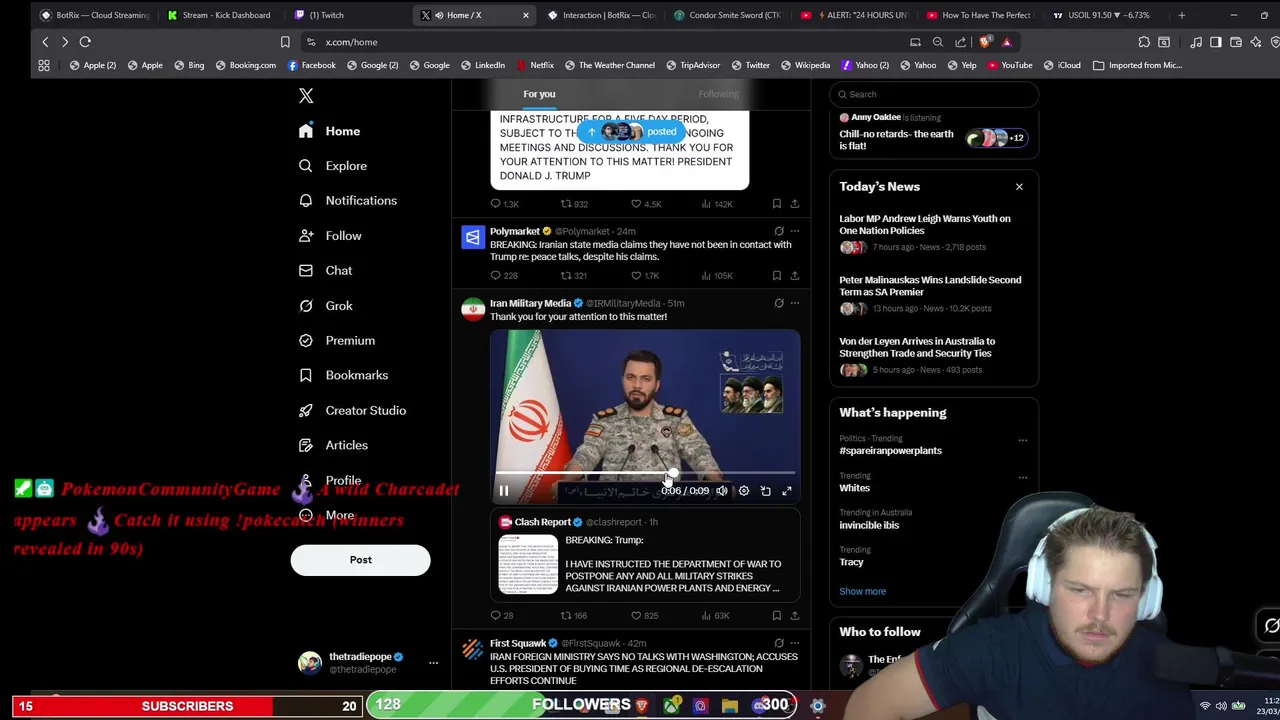
Task: Toggle video picture-in-picture mode
Action: (766, 491)
